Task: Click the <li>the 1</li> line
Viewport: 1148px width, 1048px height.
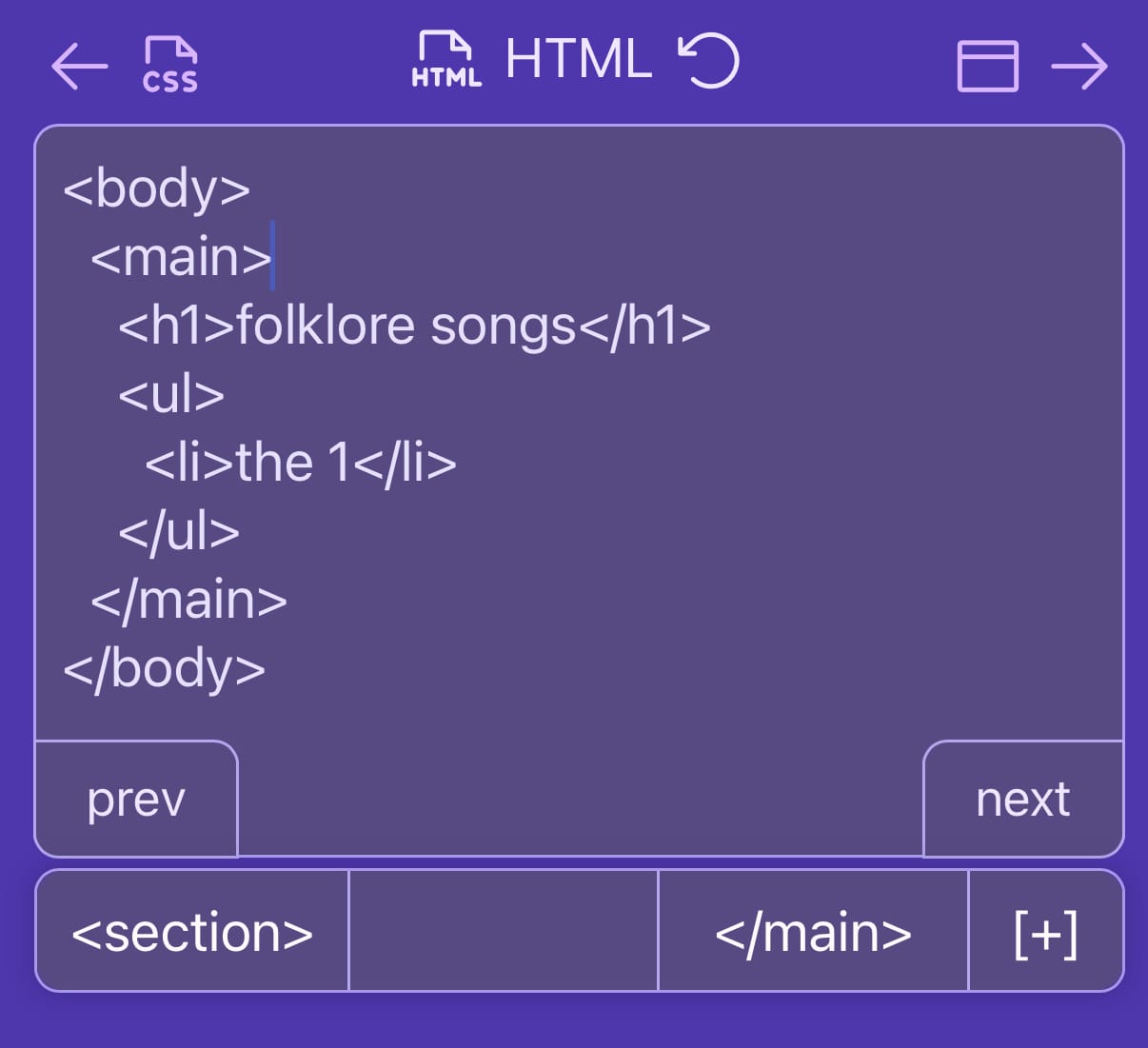Action: click(301, 463)
